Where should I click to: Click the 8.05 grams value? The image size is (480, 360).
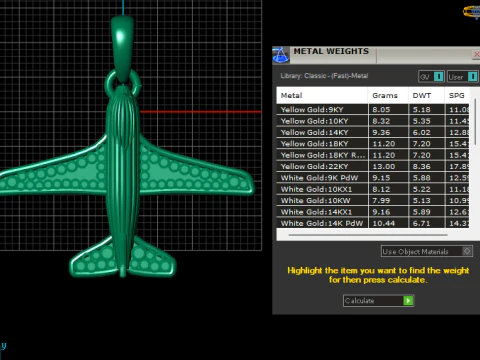coord(381,110)
